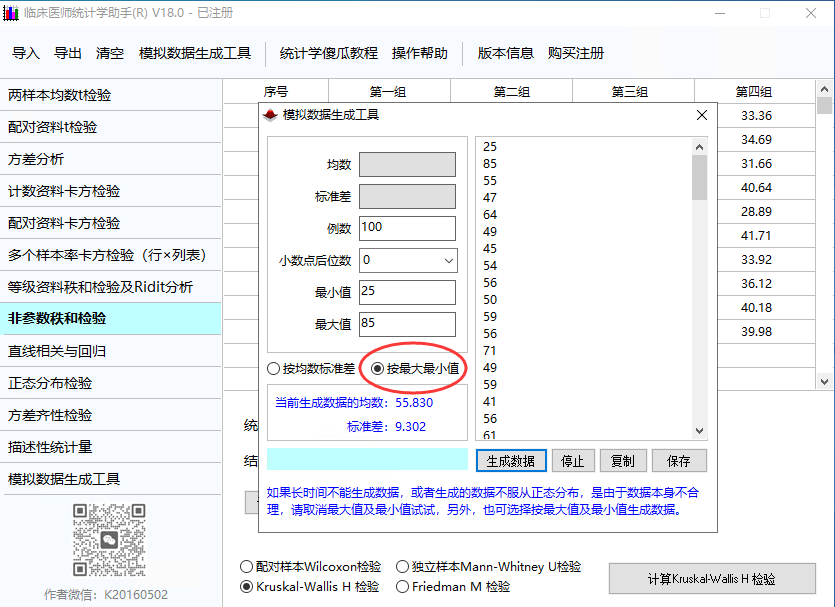
Task: Click the red dialog icon beside 模拟数据生成工具
Action: pos(271,115)
